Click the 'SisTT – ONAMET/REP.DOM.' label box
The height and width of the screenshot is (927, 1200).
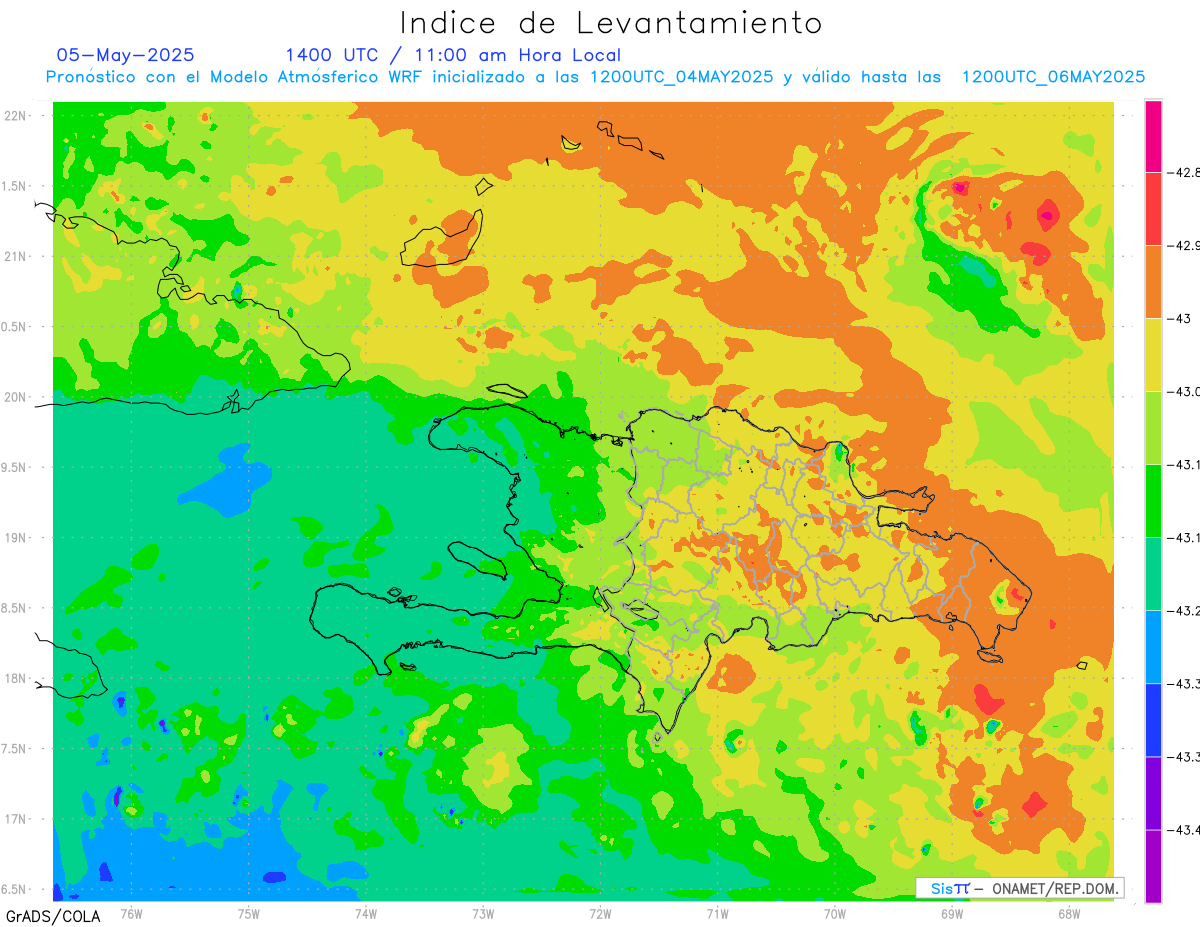(1019, 888)
